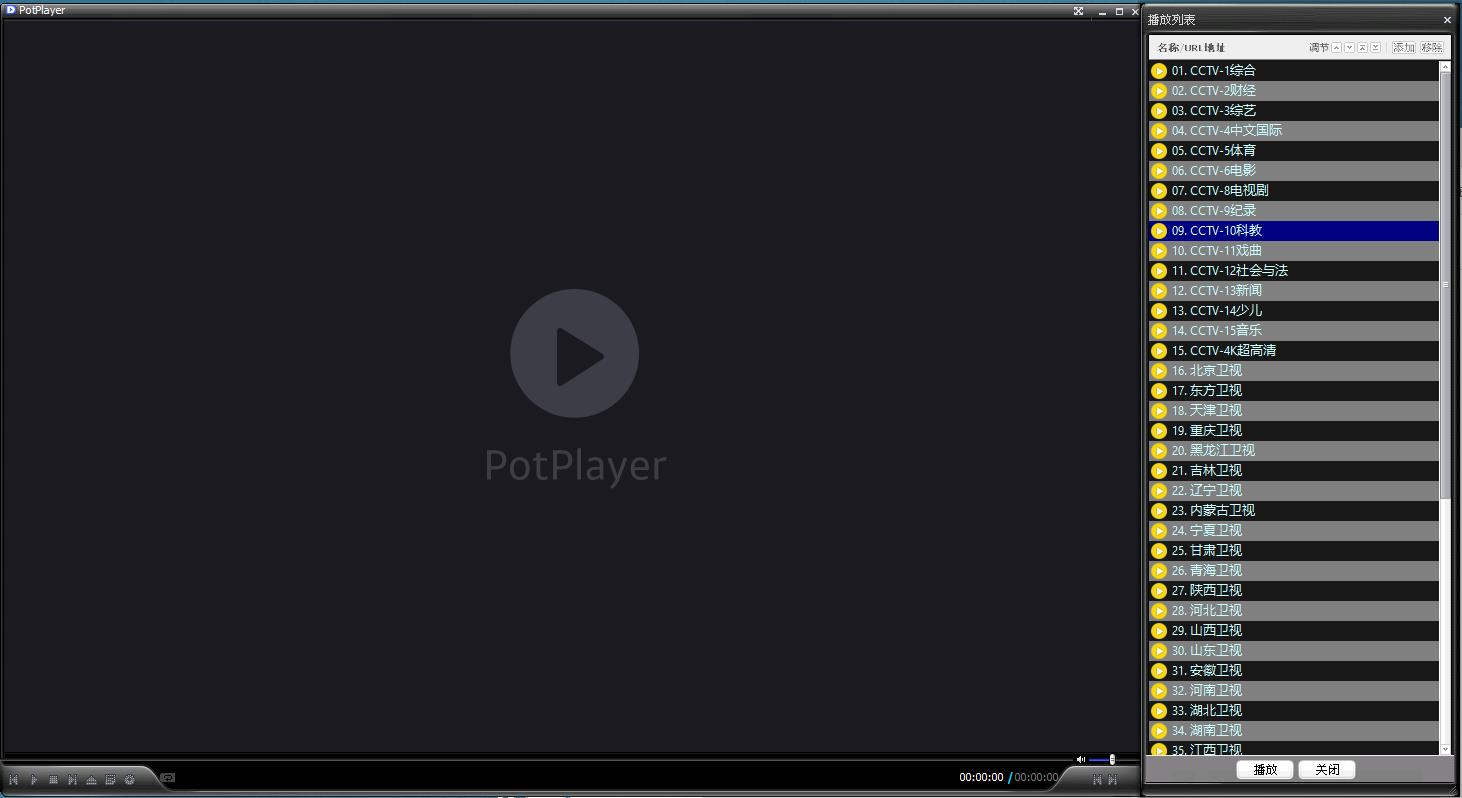Select 22. 辽宁卫视 in playlist
This screenshot has width=1462, height=798.
pyautogui.click(x=1294, y=491)
